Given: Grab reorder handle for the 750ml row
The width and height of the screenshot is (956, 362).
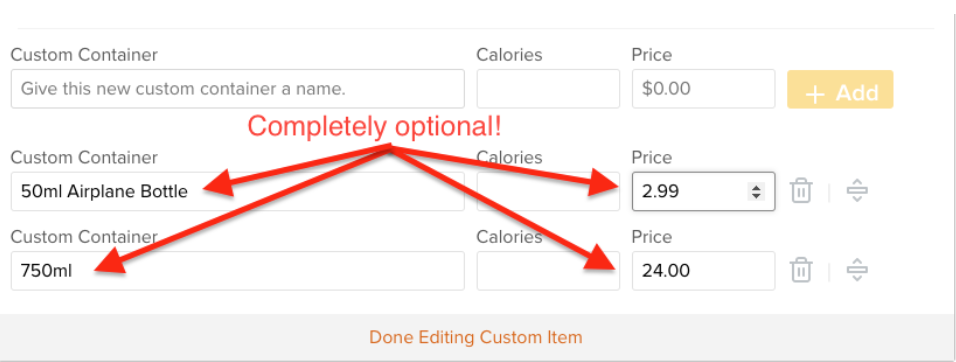Looking at the screenshot, I should tap(857, 270).
